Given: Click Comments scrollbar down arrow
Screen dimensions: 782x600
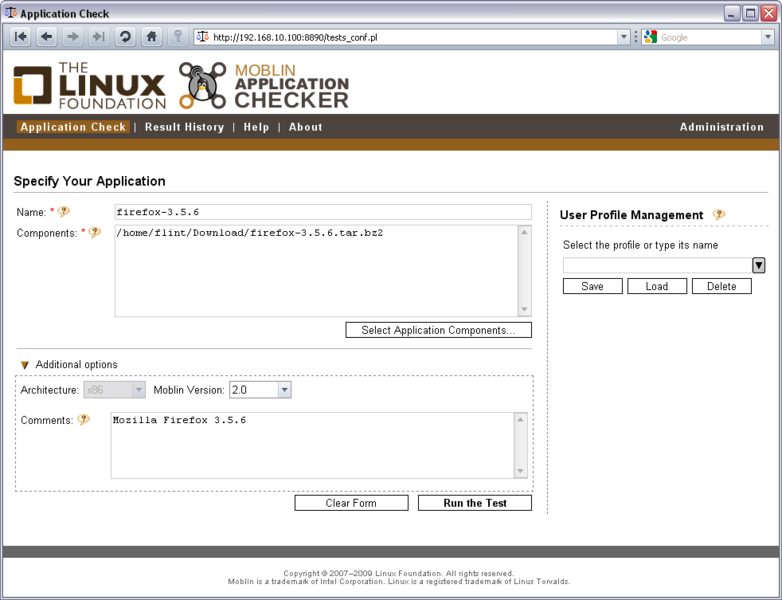Looking at the screenshot, I should pyautogui.click(x=521, y=471).
